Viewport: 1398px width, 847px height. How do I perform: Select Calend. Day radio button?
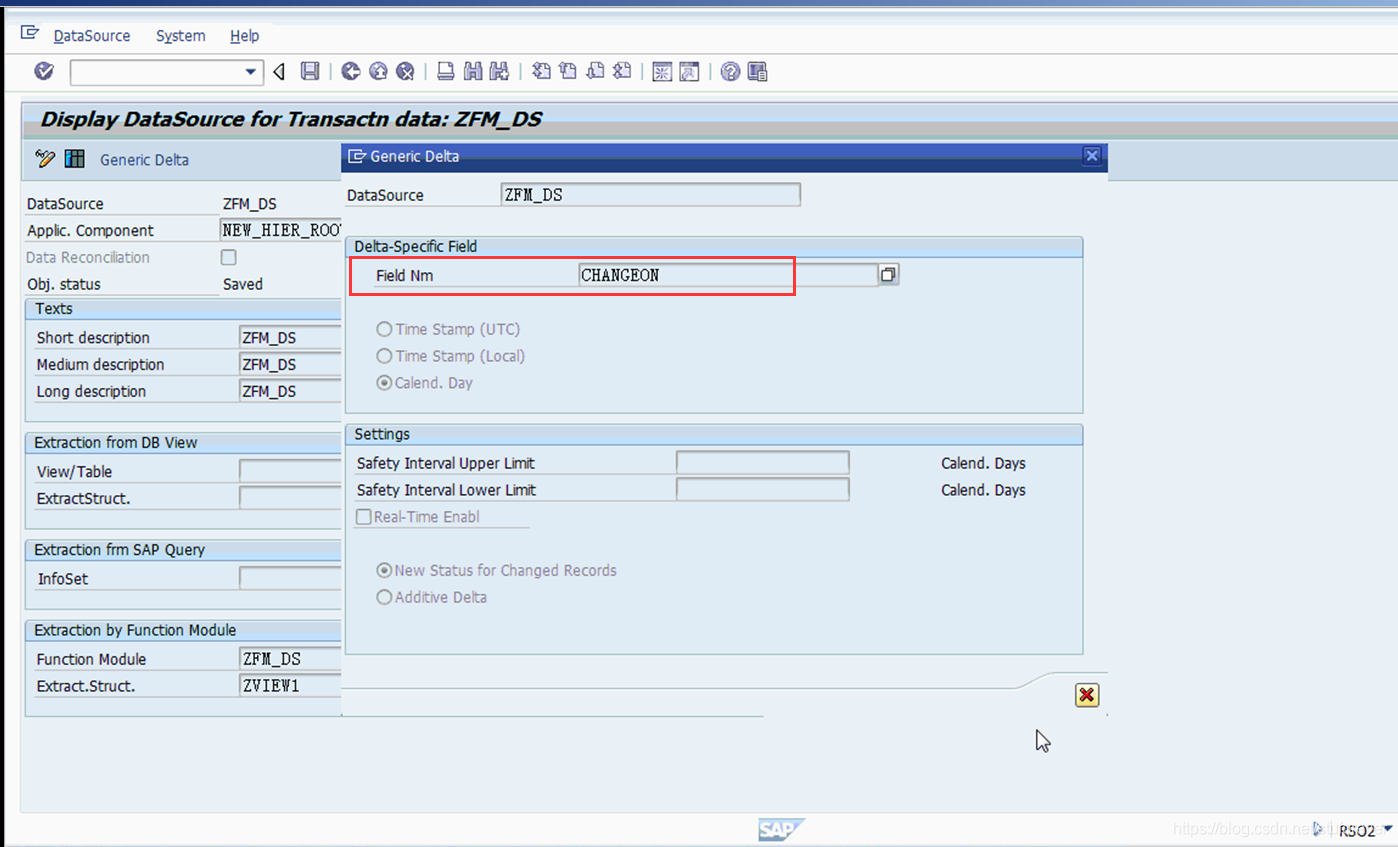pos(383,383)
